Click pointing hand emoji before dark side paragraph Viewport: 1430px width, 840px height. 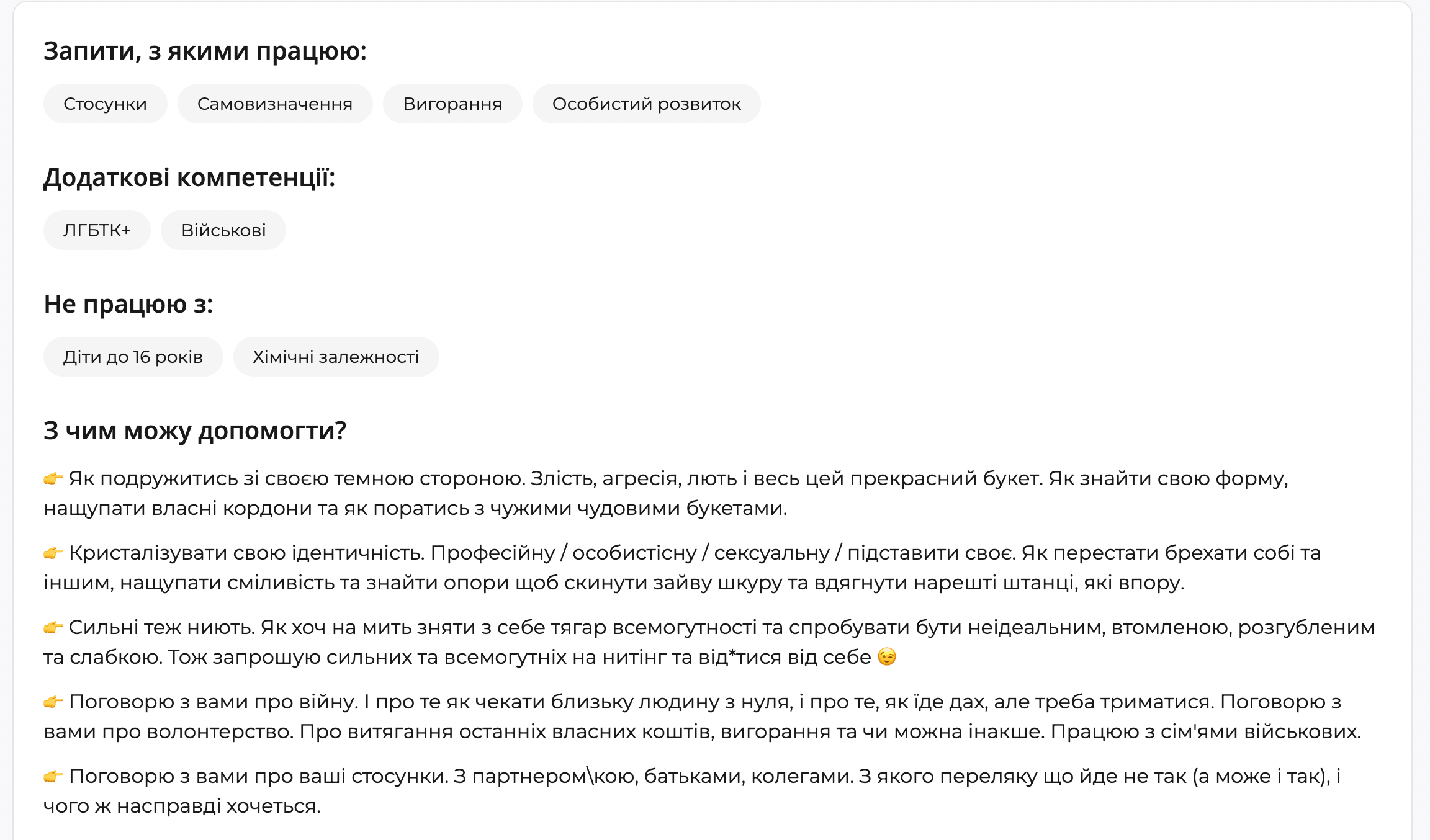pyautogui.click(x=53, y=478)
